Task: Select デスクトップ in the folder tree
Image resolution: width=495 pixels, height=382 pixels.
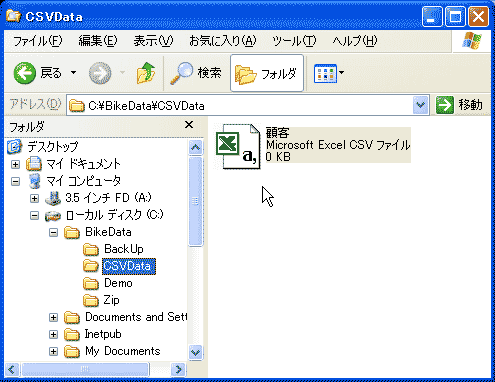Action: pos(53,146)
